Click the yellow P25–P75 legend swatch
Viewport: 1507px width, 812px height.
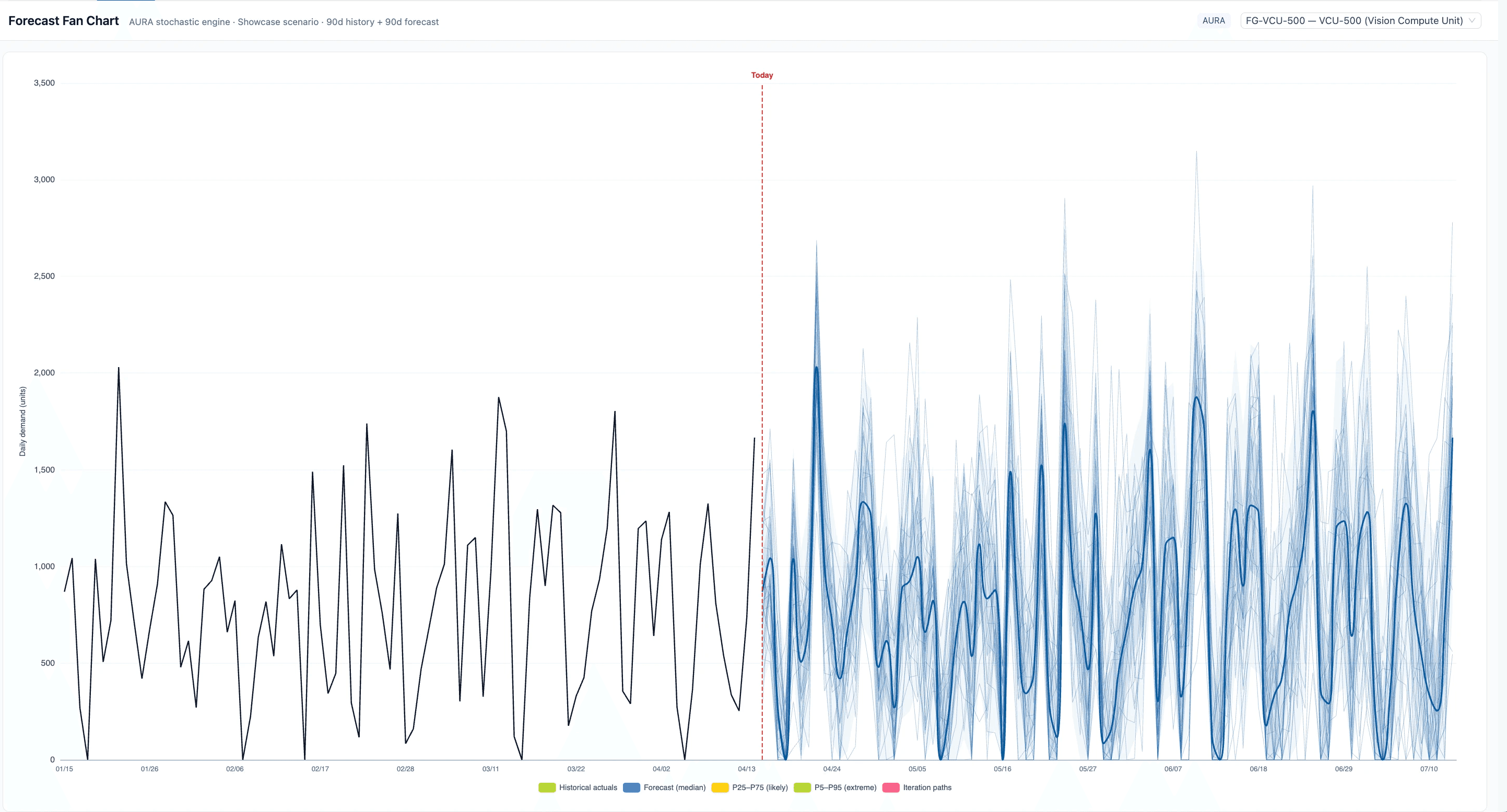(x=720, y=787)
